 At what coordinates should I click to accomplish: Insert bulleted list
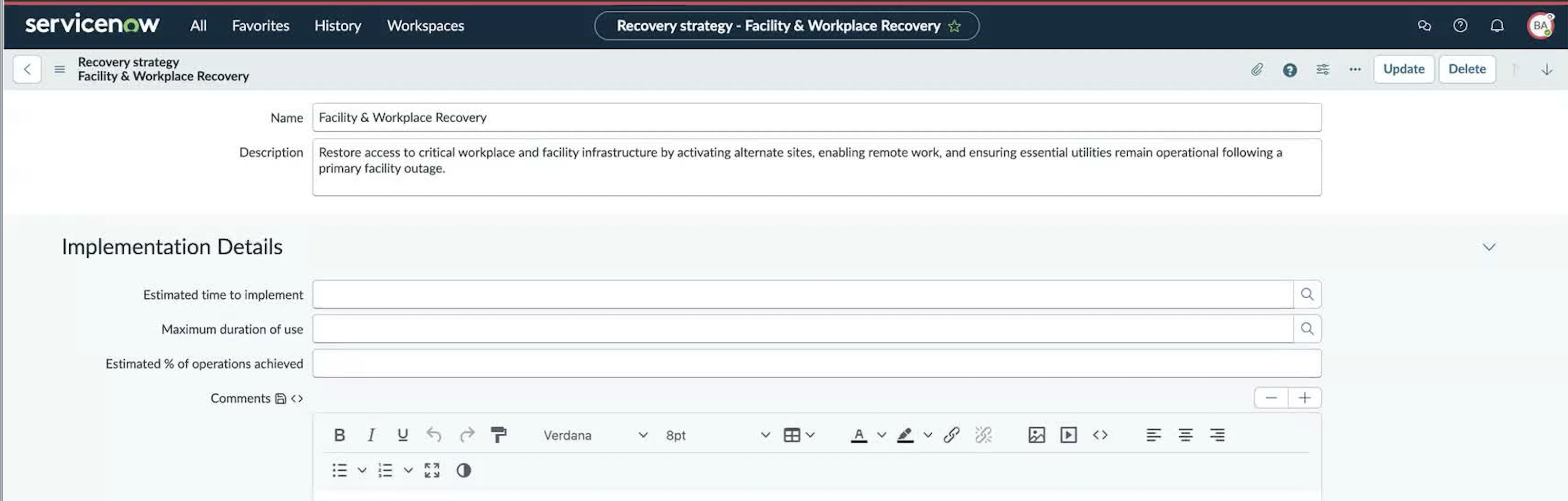point(340,471)
